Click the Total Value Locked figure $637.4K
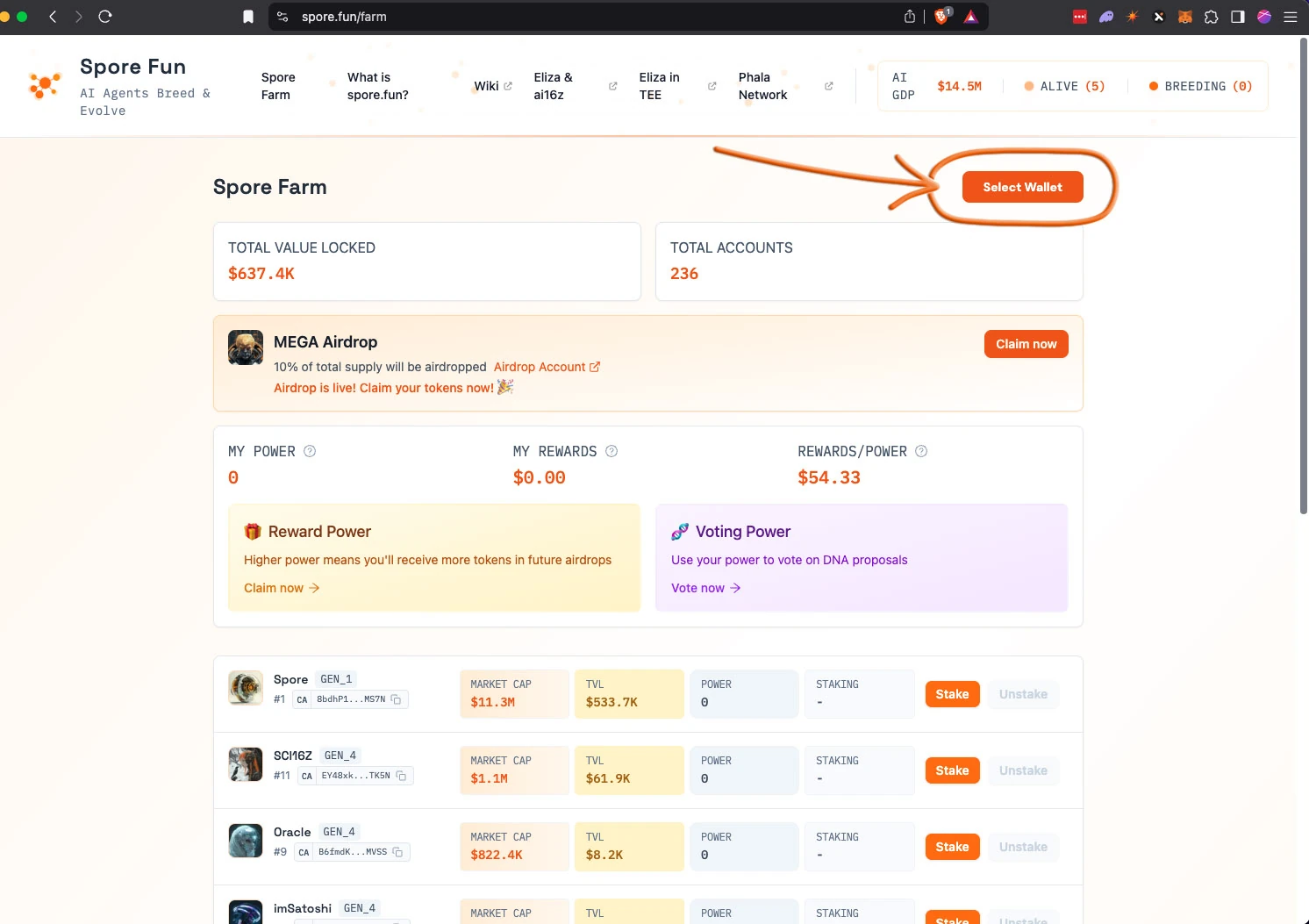The width and height of the screenshot is (1309, 924). point(261,274)
